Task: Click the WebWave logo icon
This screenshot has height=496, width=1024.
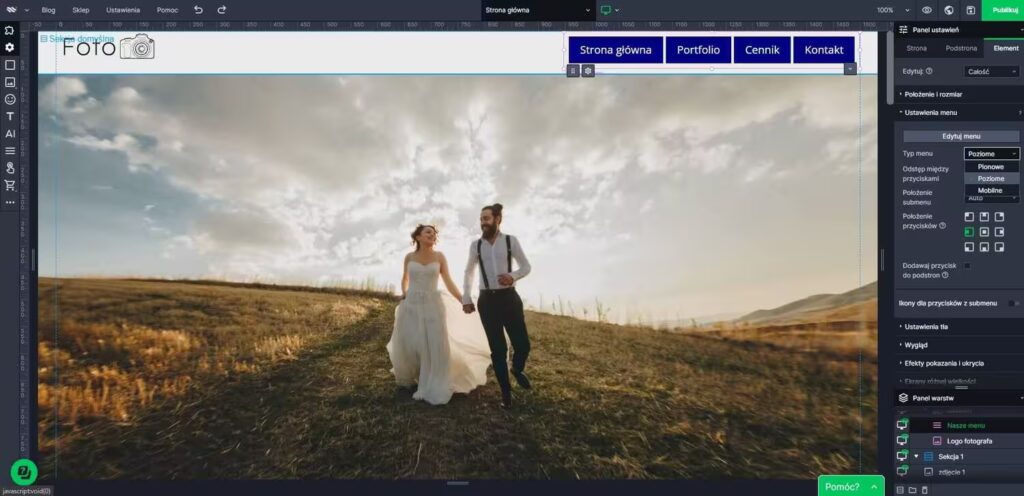Action: (11, 10)
